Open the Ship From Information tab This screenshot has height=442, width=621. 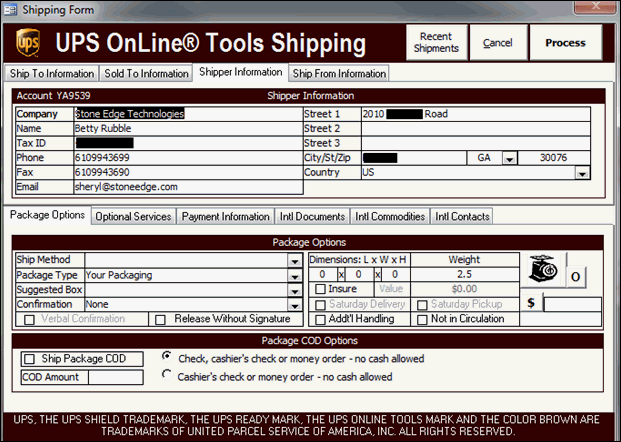tap(339, 73)
